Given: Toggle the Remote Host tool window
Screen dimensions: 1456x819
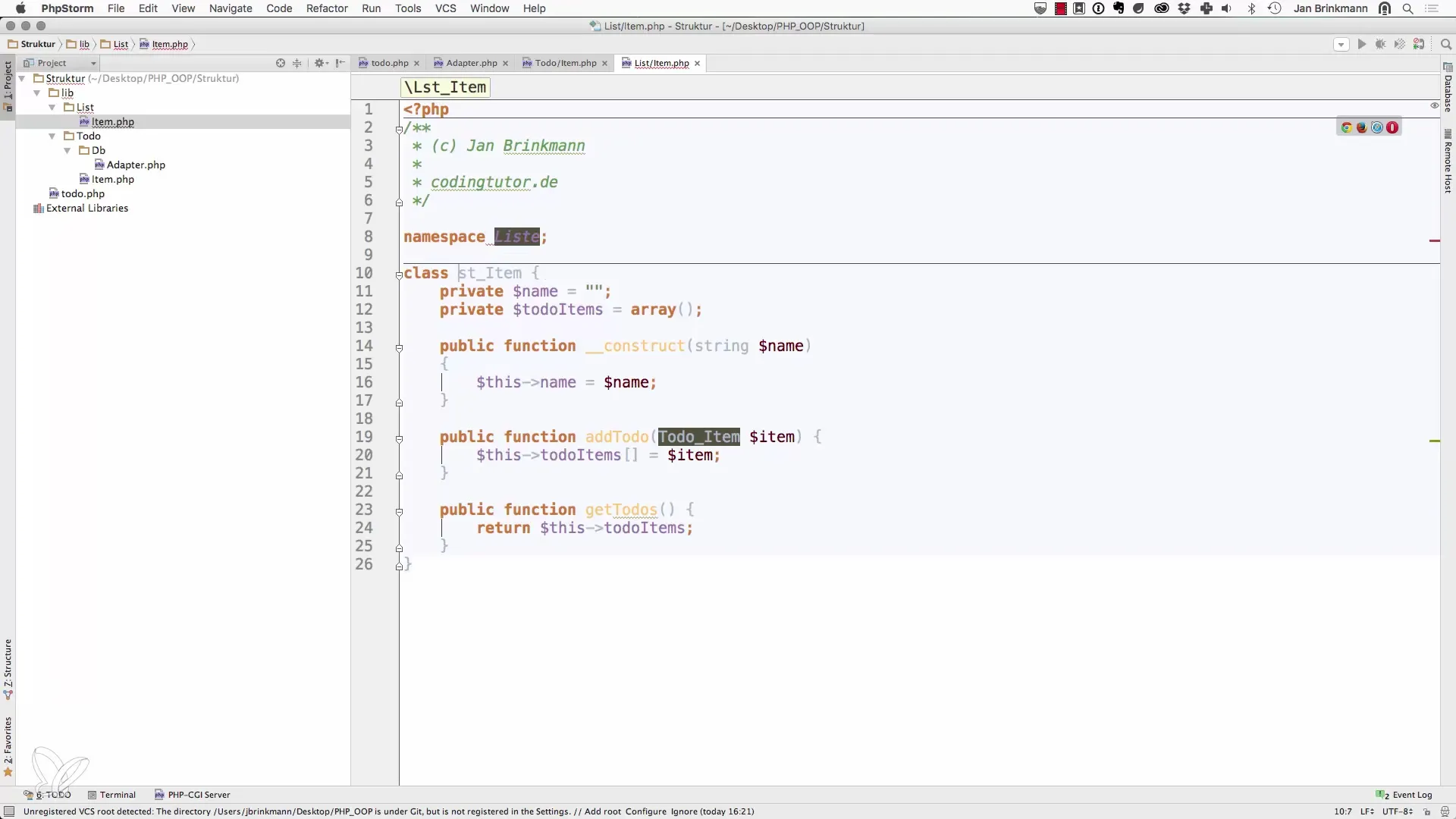Looking at the screenshot, I should coord(1448,161).
